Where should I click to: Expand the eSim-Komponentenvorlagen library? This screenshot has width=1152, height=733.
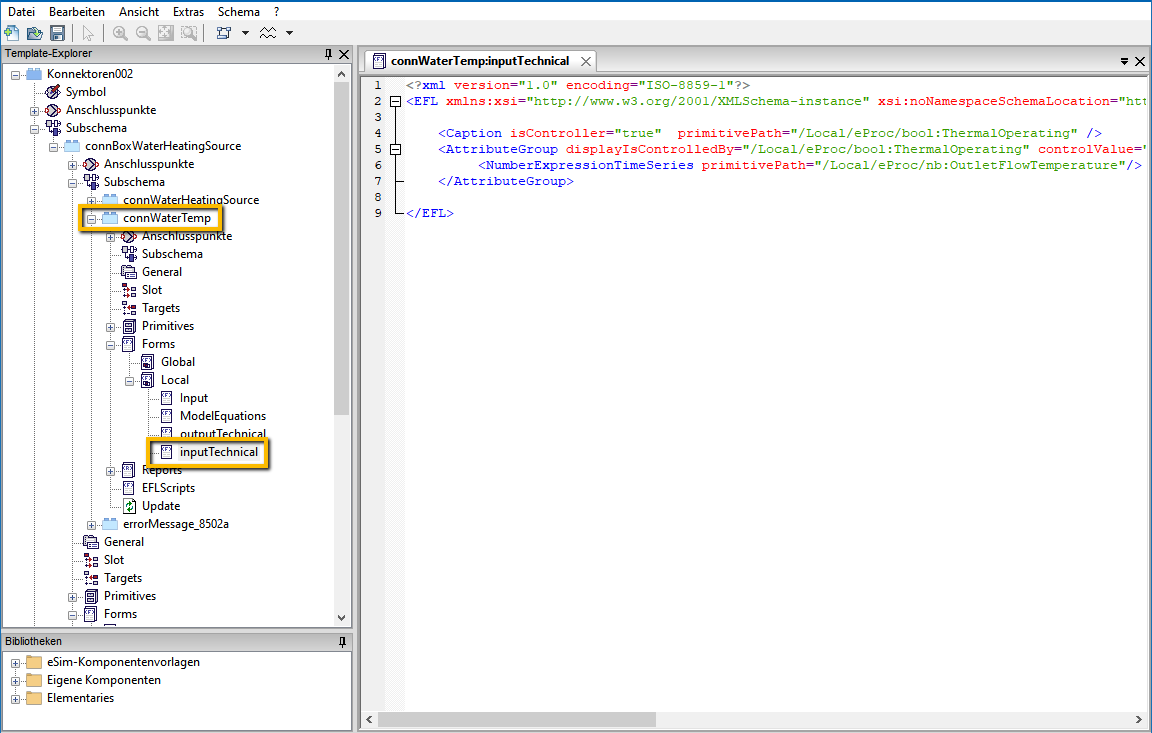[x=15, y=663]
